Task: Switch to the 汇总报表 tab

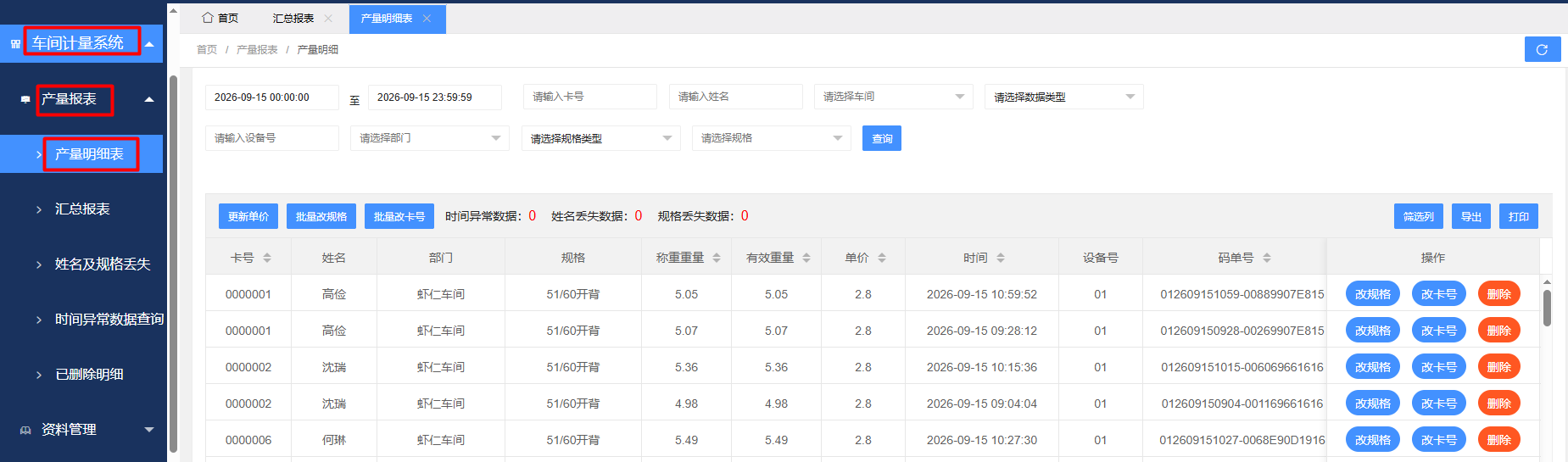Action: coord(293,18)
